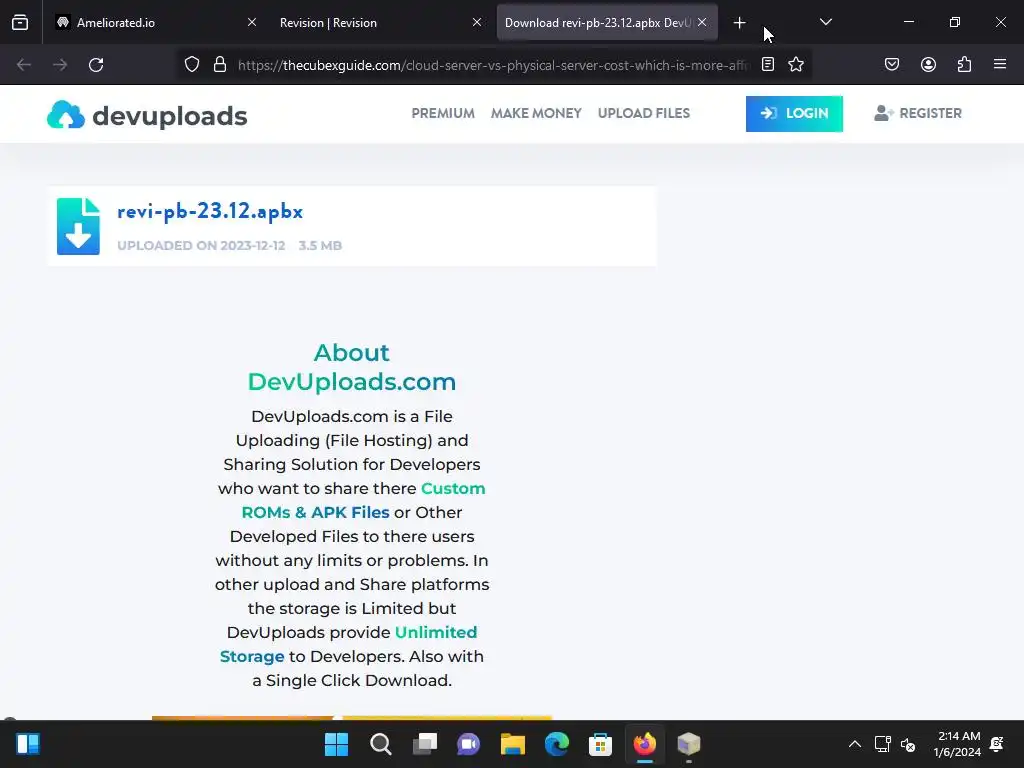The width and height of the screenshot is (1024, 768).
Task: Show hidden system tray icons
Action: tap(854, 744)
